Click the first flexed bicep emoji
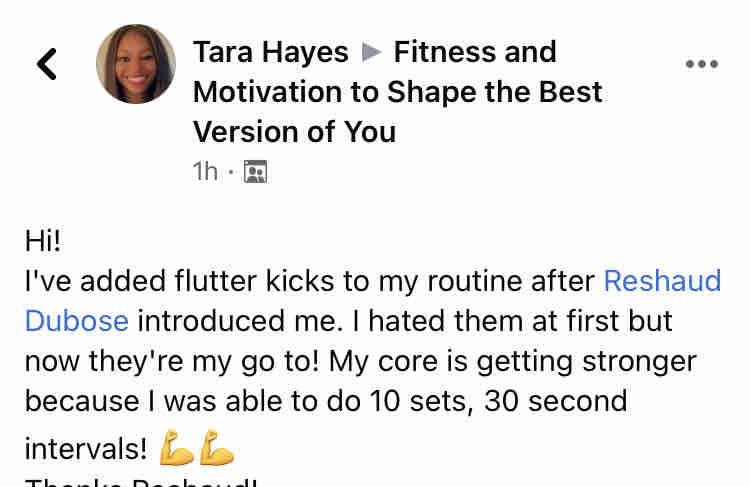Image resolution: width=750 pixels, height=487 pixels. (x=176, y=448)
